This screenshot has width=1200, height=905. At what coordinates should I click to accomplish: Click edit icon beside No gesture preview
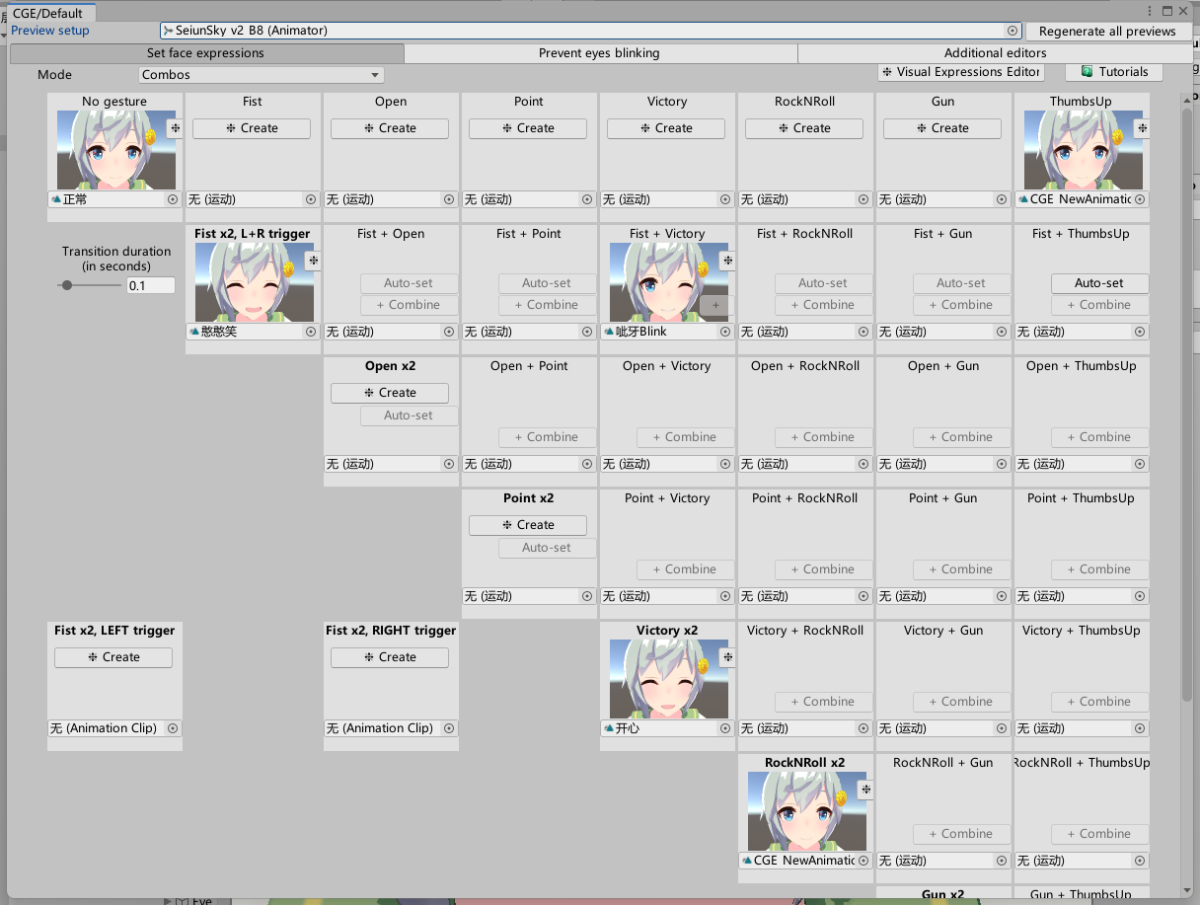point(174,128)
